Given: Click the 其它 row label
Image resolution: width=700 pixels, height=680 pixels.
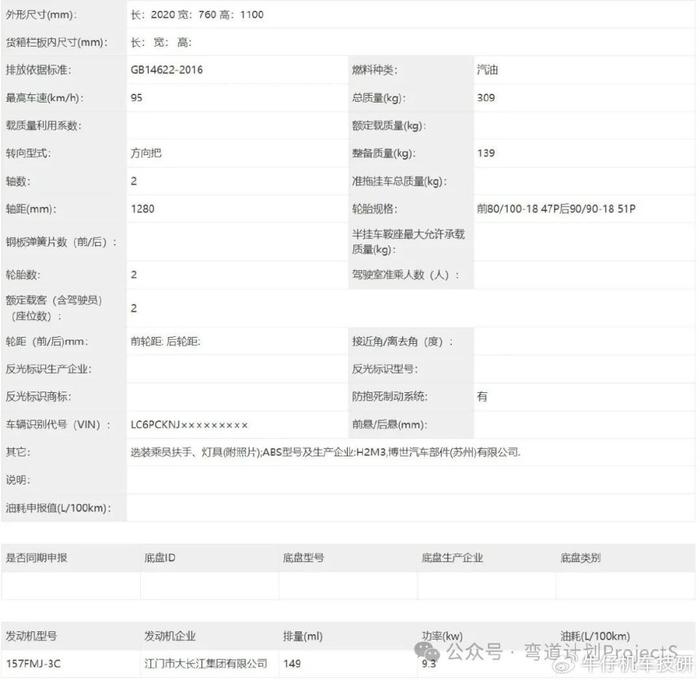Looking at the screenshot, I should pyautogui.click(x=18, y=452).
